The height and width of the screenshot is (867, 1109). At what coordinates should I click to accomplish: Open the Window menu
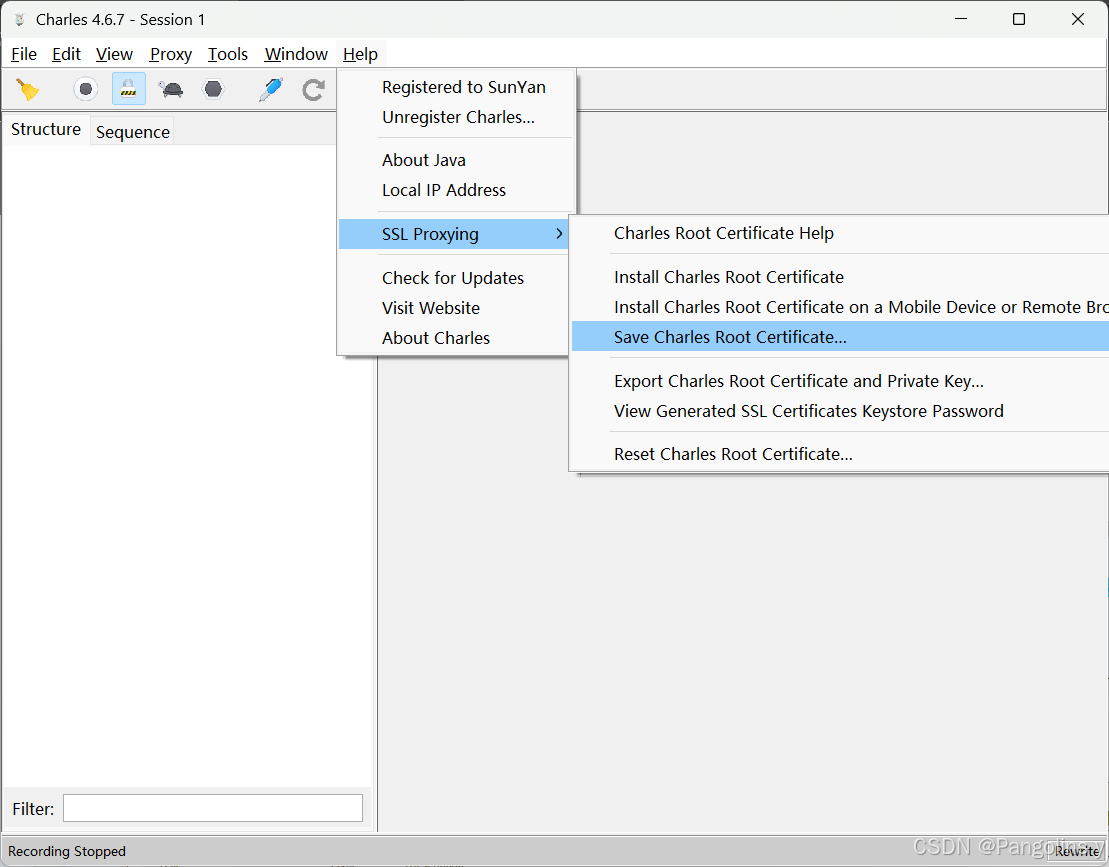click(x=296, y=54)
